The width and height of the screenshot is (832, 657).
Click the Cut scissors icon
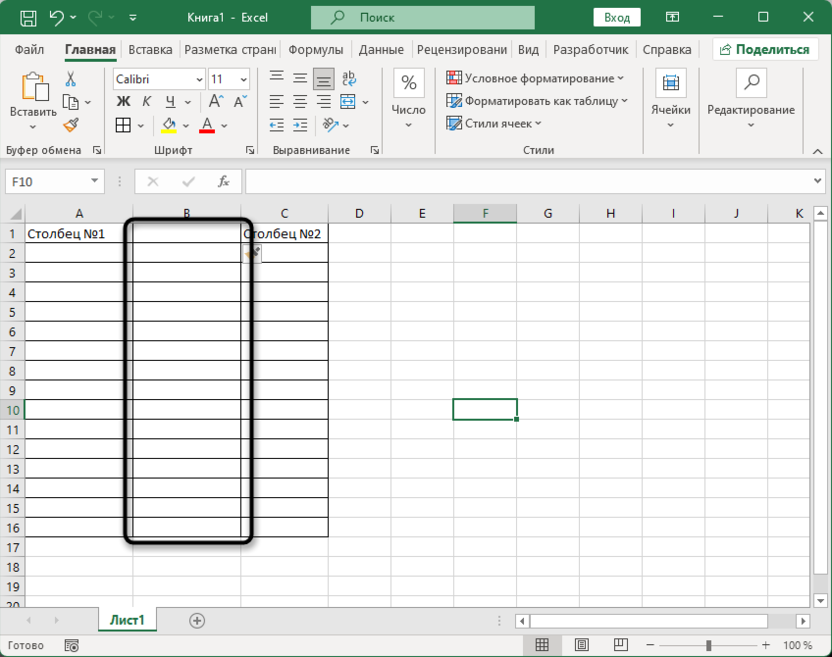(71, 79)
